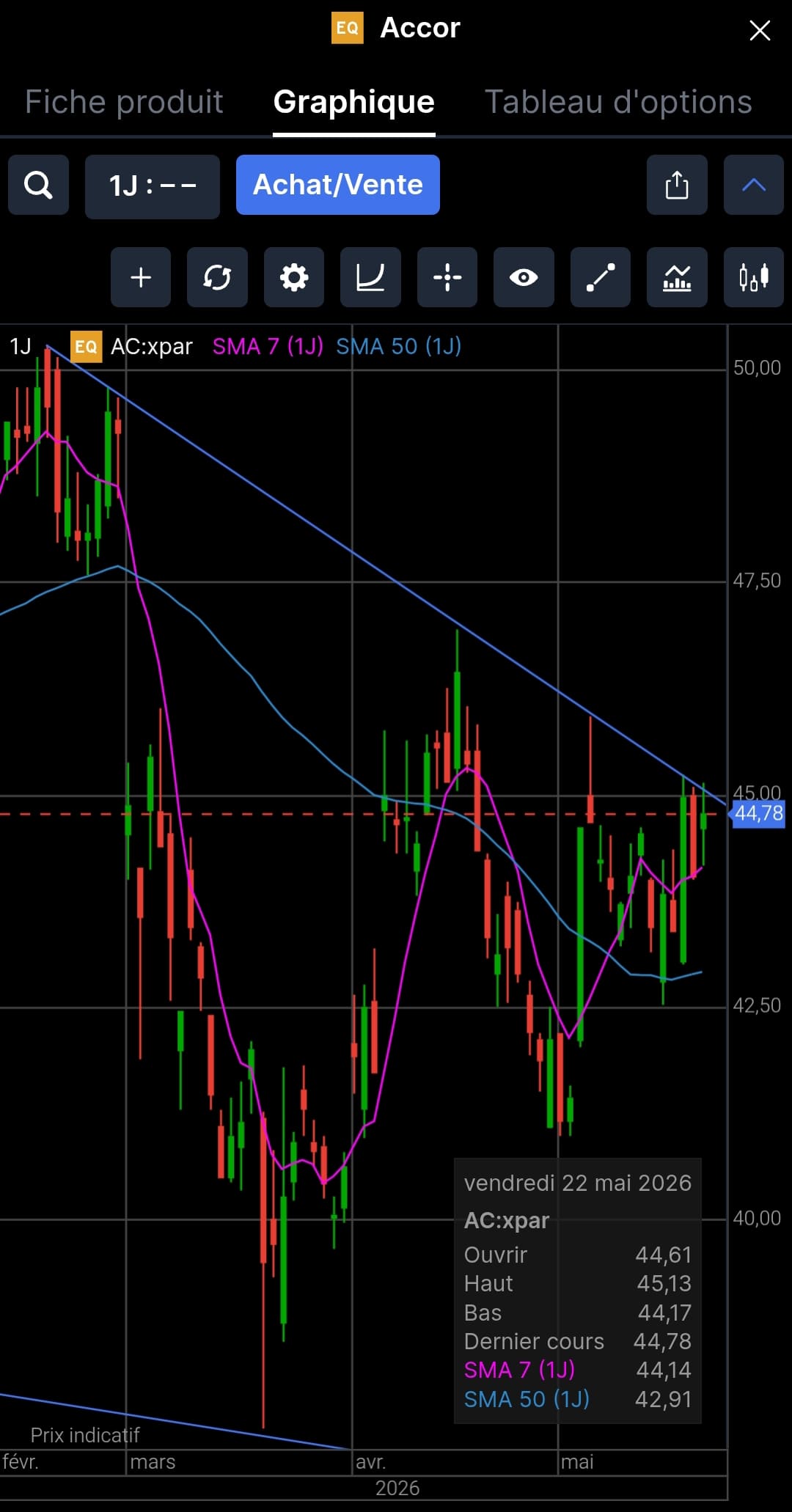Tap the Haut 45,13 value row
792x1512 pixels.
coord(578,1283)
